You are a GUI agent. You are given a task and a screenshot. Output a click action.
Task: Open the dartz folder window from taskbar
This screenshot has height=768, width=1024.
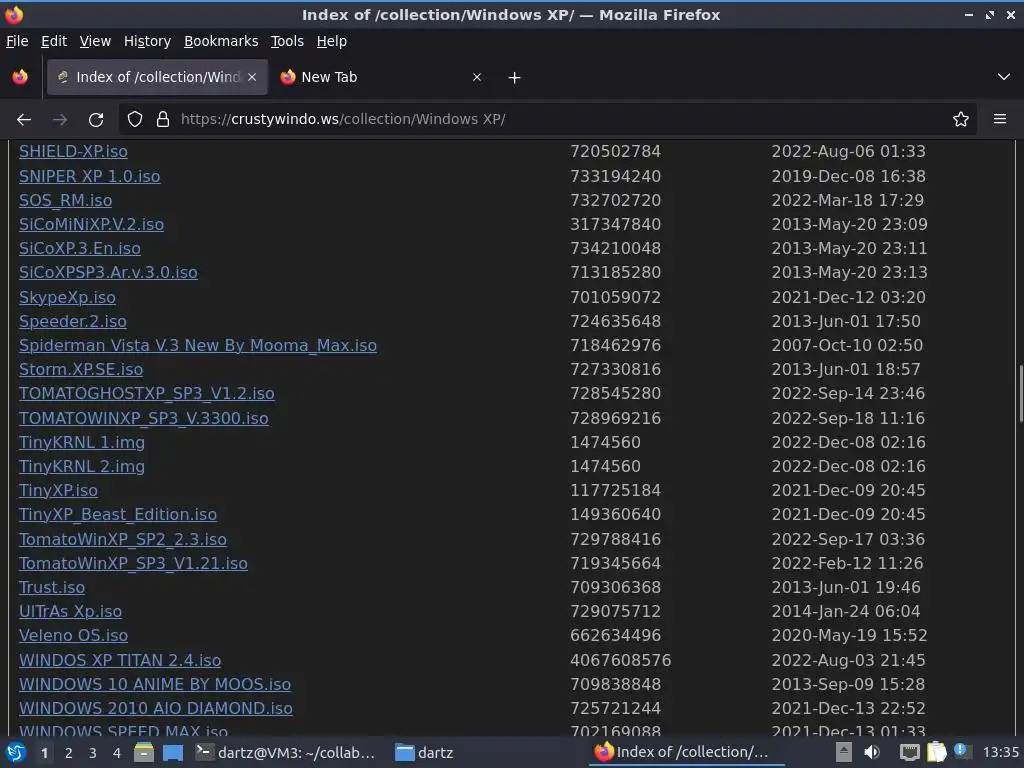point(424,753)
